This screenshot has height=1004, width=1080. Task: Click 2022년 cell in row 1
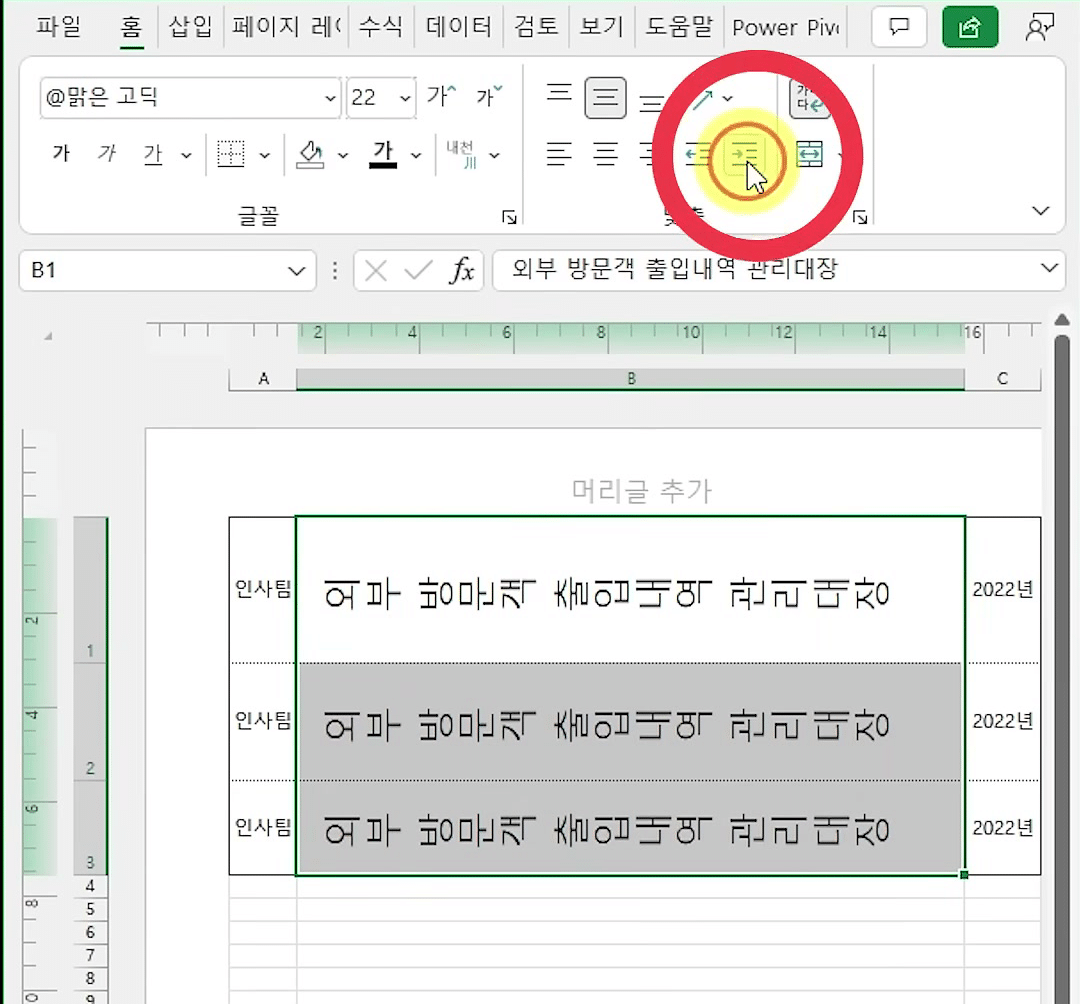pos(1003,589)
